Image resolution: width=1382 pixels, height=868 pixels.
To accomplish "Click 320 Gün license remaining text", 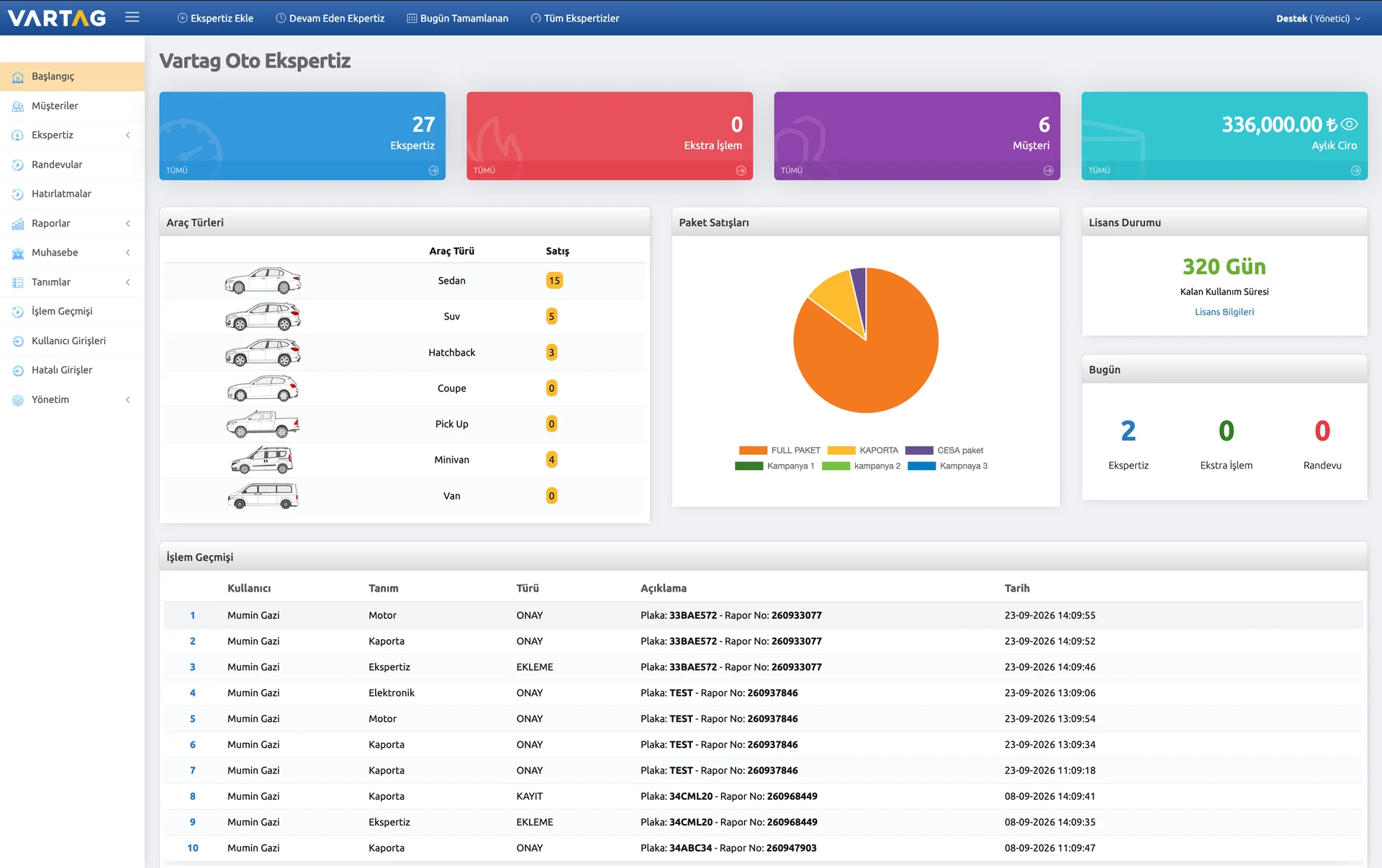I will click(x=1224, y=266).
